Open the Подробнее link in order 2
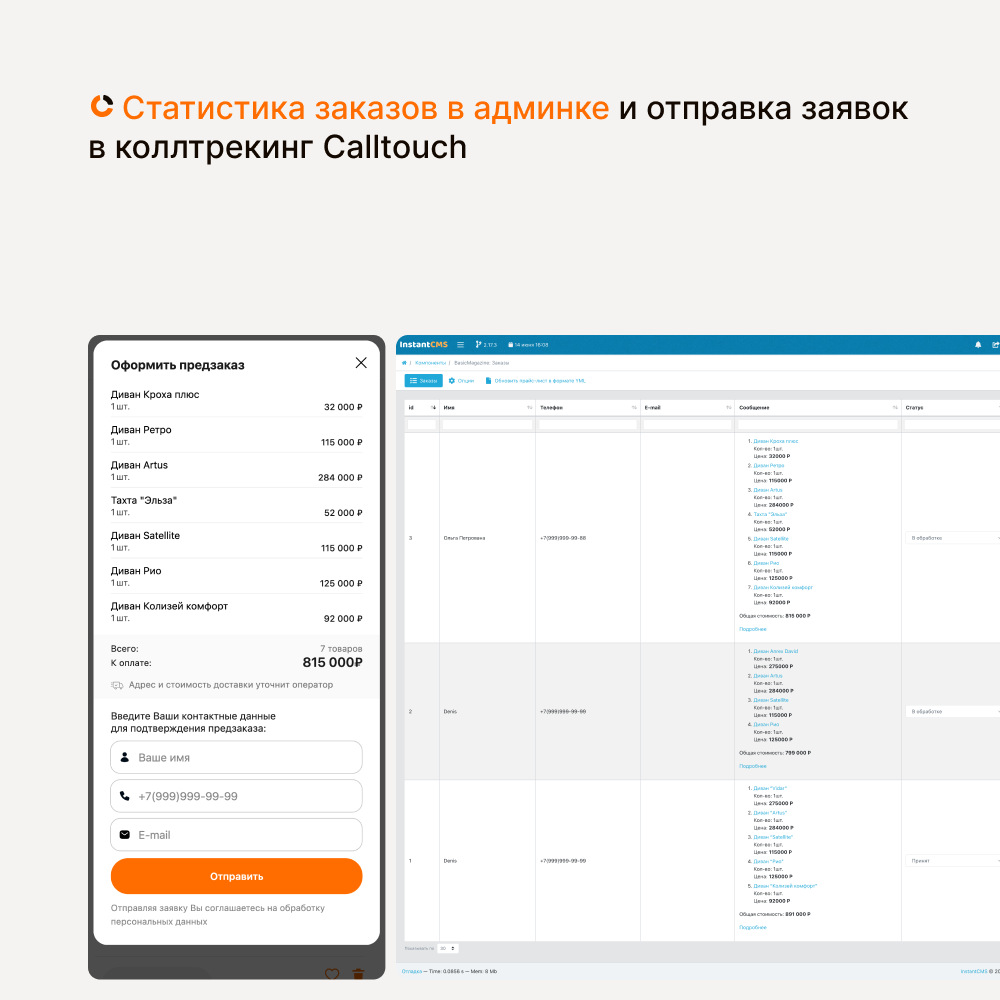1000x1000 pixels. point(753,767)
